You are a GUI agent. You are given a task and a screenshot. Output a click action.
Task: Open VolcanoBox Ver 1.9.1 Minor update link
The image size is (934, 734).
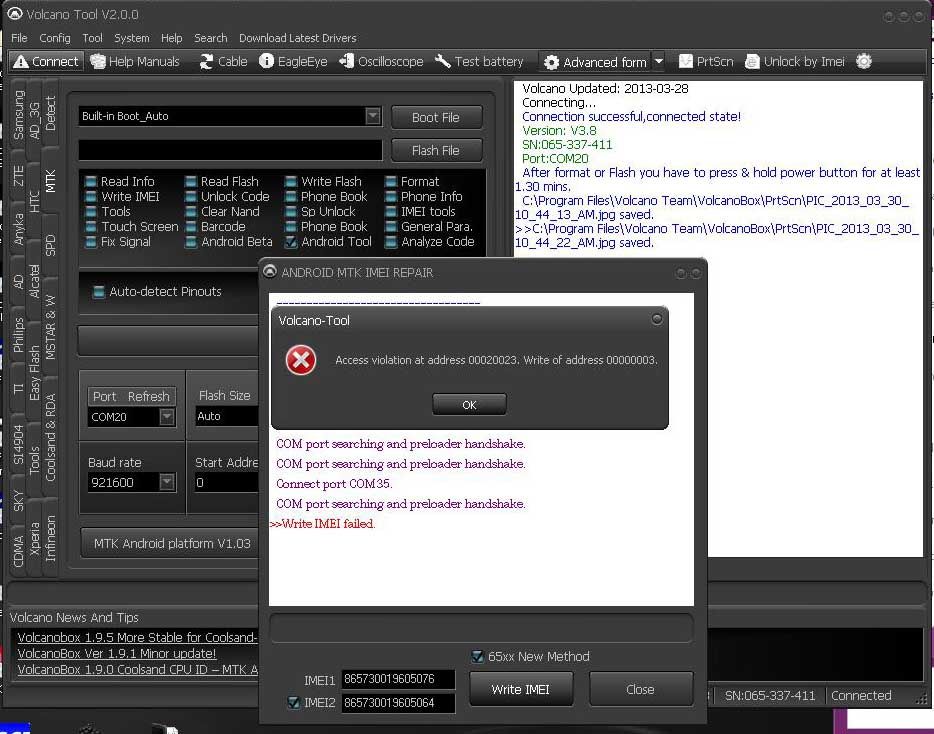117,654
